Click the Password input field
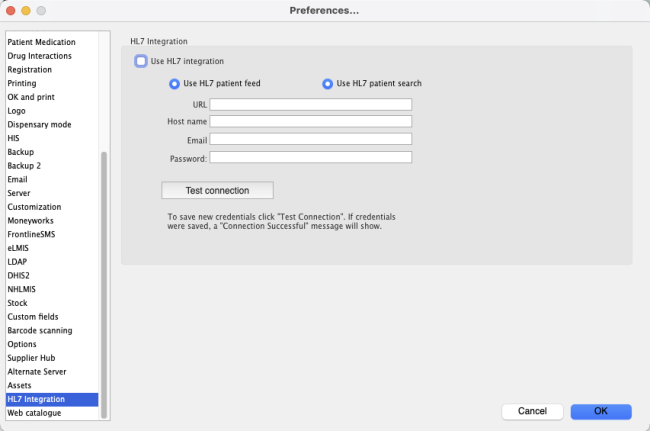This screenshot has height=431, width=650. pyautogui.click(x=311, y=158)
